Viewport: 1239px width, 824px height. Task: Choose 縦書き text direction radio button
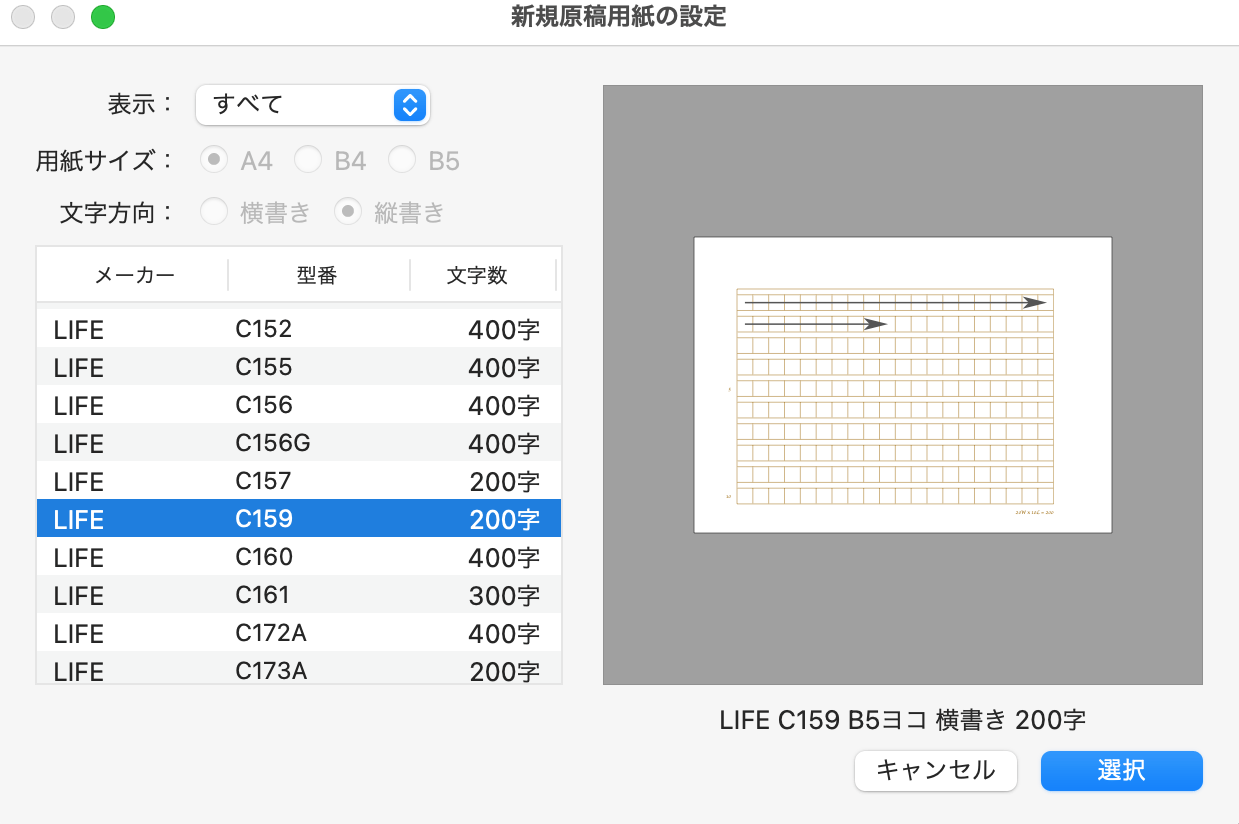coord(348,212)
